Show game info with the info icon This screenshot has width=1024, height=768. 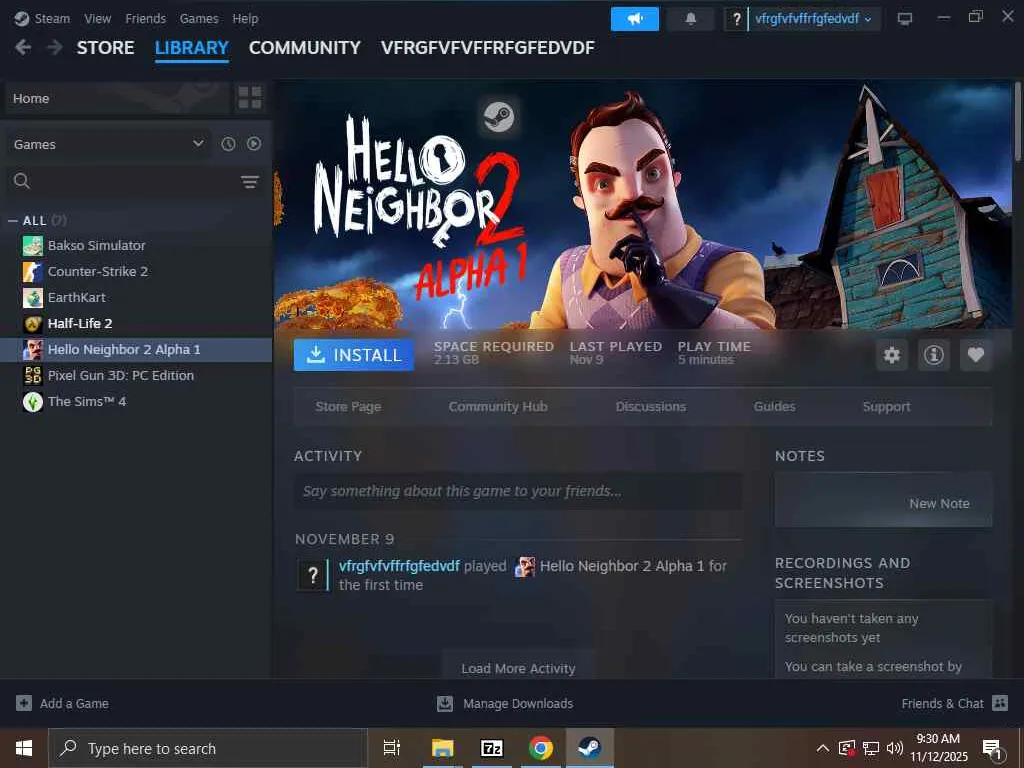pos(933,355)
